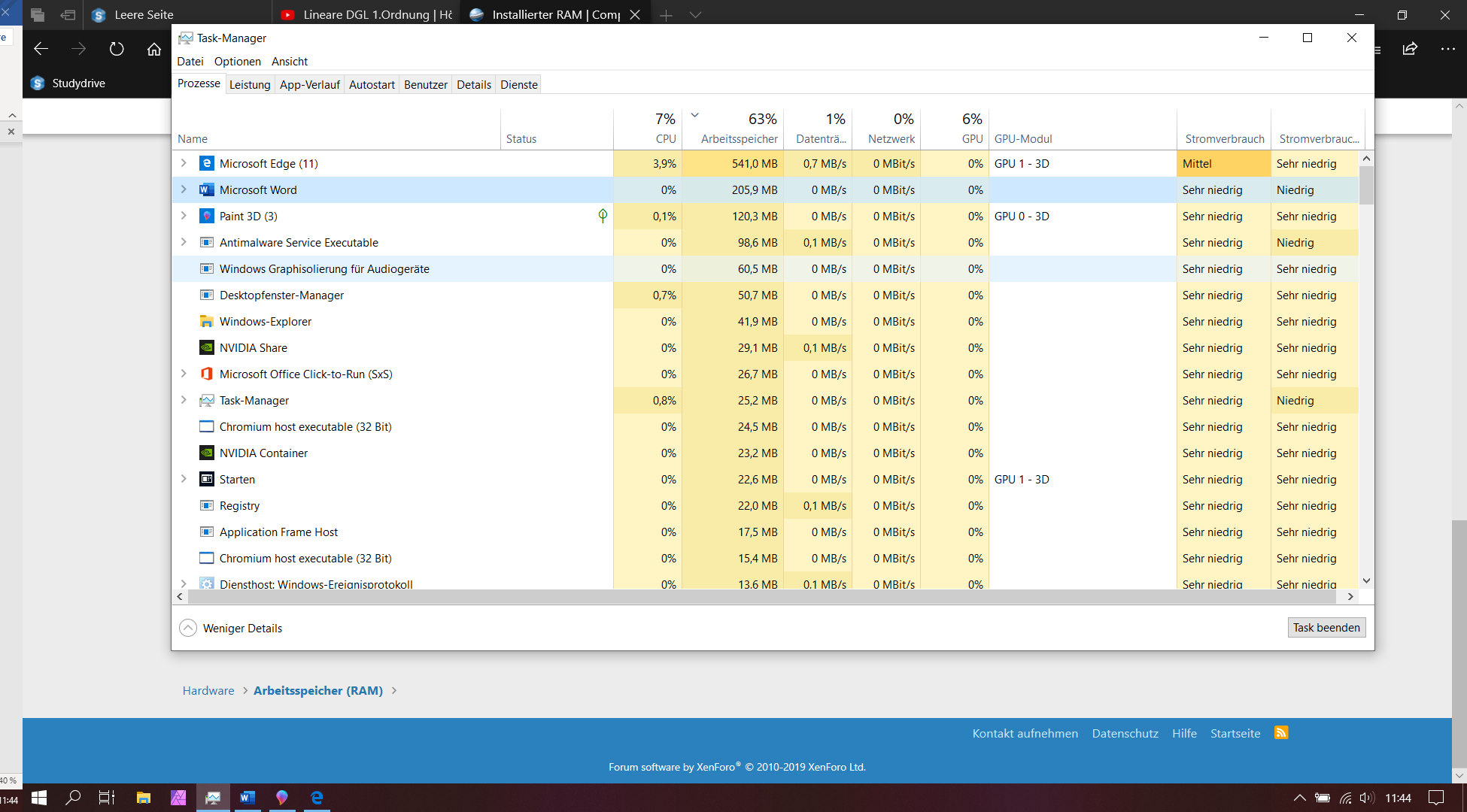Collapse view with Weniger Details arrow
Viewport: 1467px width, 812px height.
[188, 628]
